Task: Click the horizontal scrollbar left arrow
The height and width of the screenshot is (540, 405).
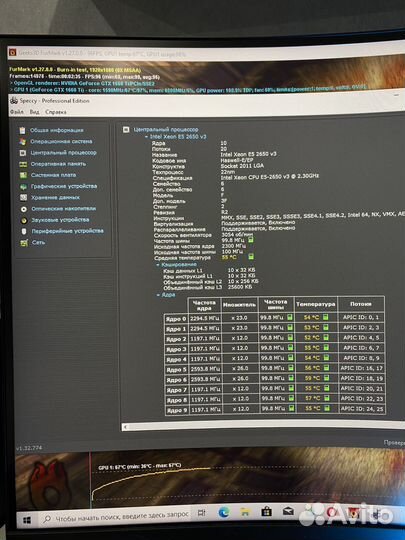Action: tap(125, 427)
